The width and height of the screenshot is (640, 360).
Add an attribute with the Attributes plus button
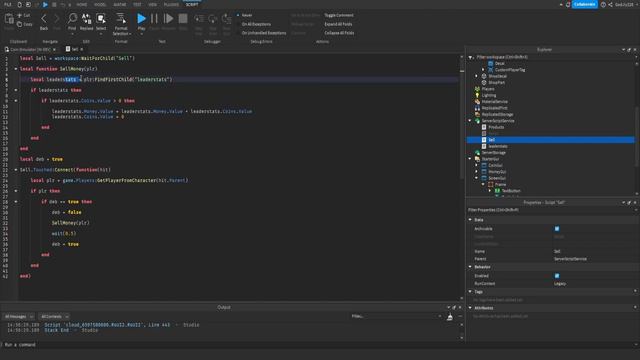coord(635,308)
